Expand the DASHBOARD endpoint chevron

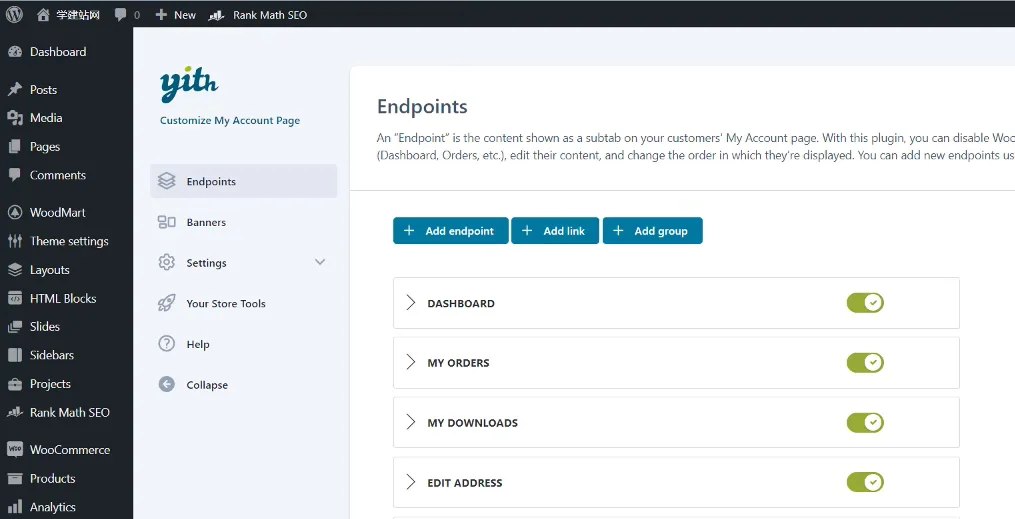point(410,302)
